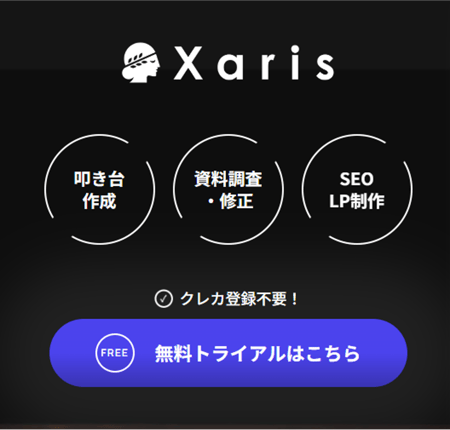Select the 資料調査・修正 circle
This screenshot has width=450, height=430.
click(228, 190)
